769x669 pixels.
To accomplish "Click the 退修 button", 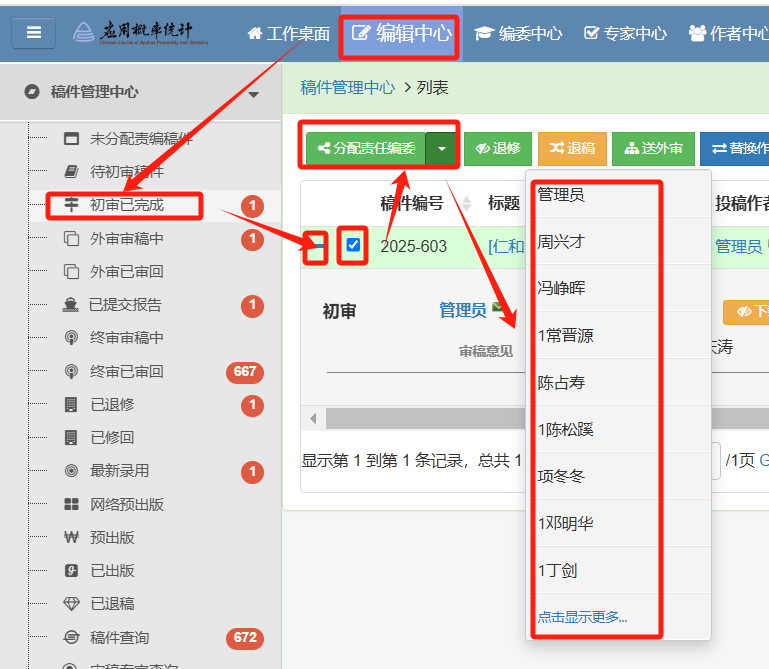I will [498, 148].
